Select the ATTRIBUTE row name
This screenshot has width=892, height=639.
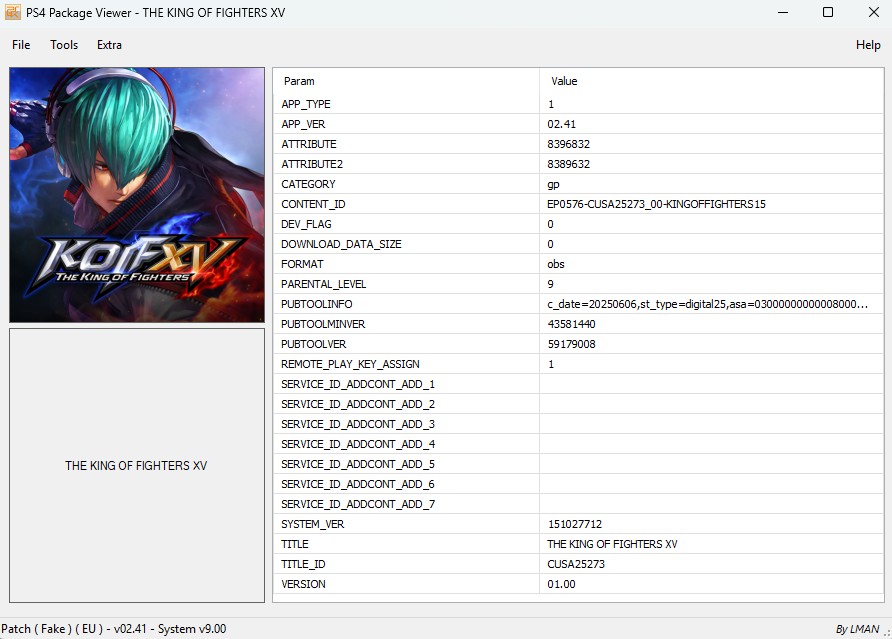(x=309, y=144)
